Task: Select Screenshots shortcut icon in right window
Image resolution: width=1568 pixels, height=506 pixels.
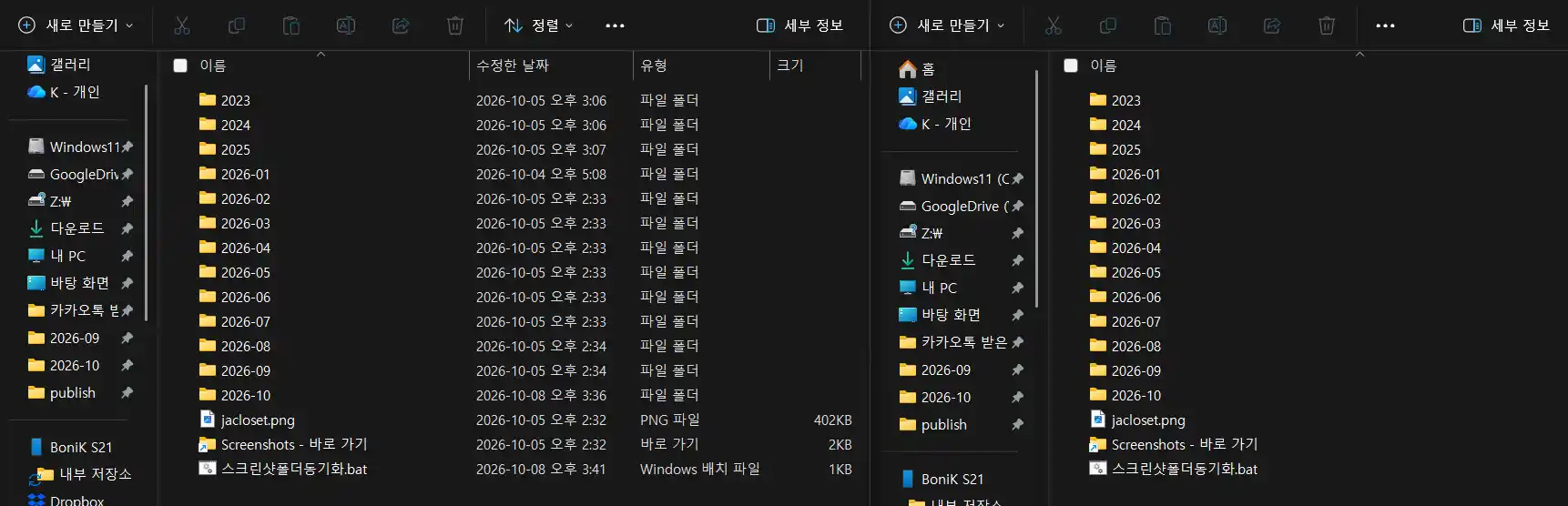Action: (1098, 444)
